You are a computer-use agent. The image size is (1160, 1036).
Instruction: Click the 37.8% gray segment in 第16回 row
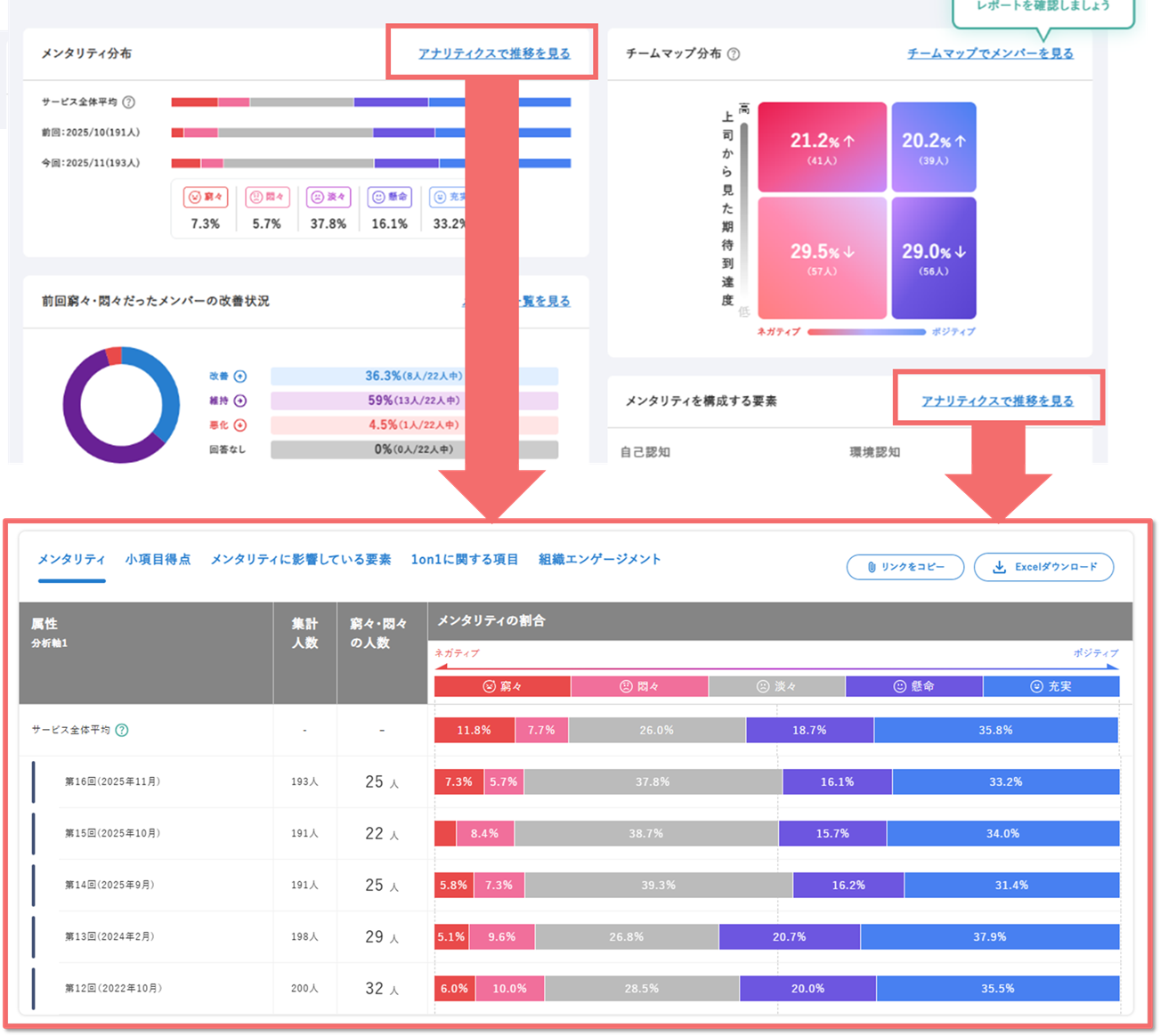pyautogui.click(x=653, y=781)
